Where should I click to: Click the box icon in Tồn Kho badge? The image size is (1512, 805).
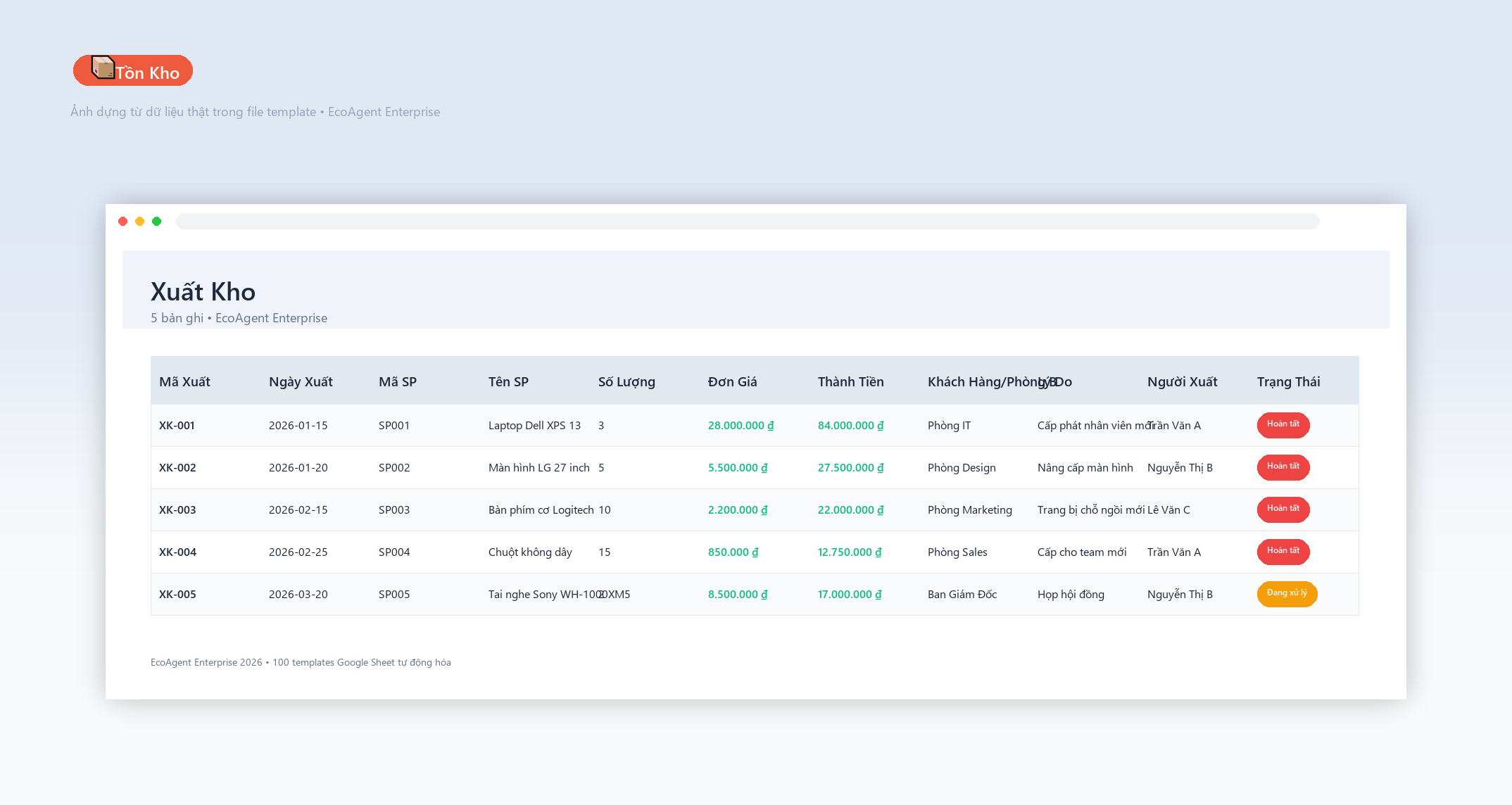click(x=103, y=68)
